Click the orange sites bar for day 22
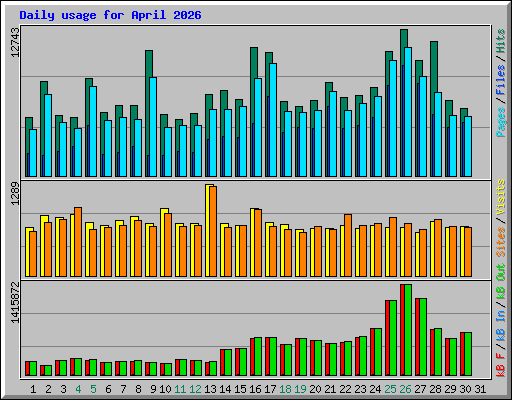Screen dimensions: 512x400 tap(348, 245)
